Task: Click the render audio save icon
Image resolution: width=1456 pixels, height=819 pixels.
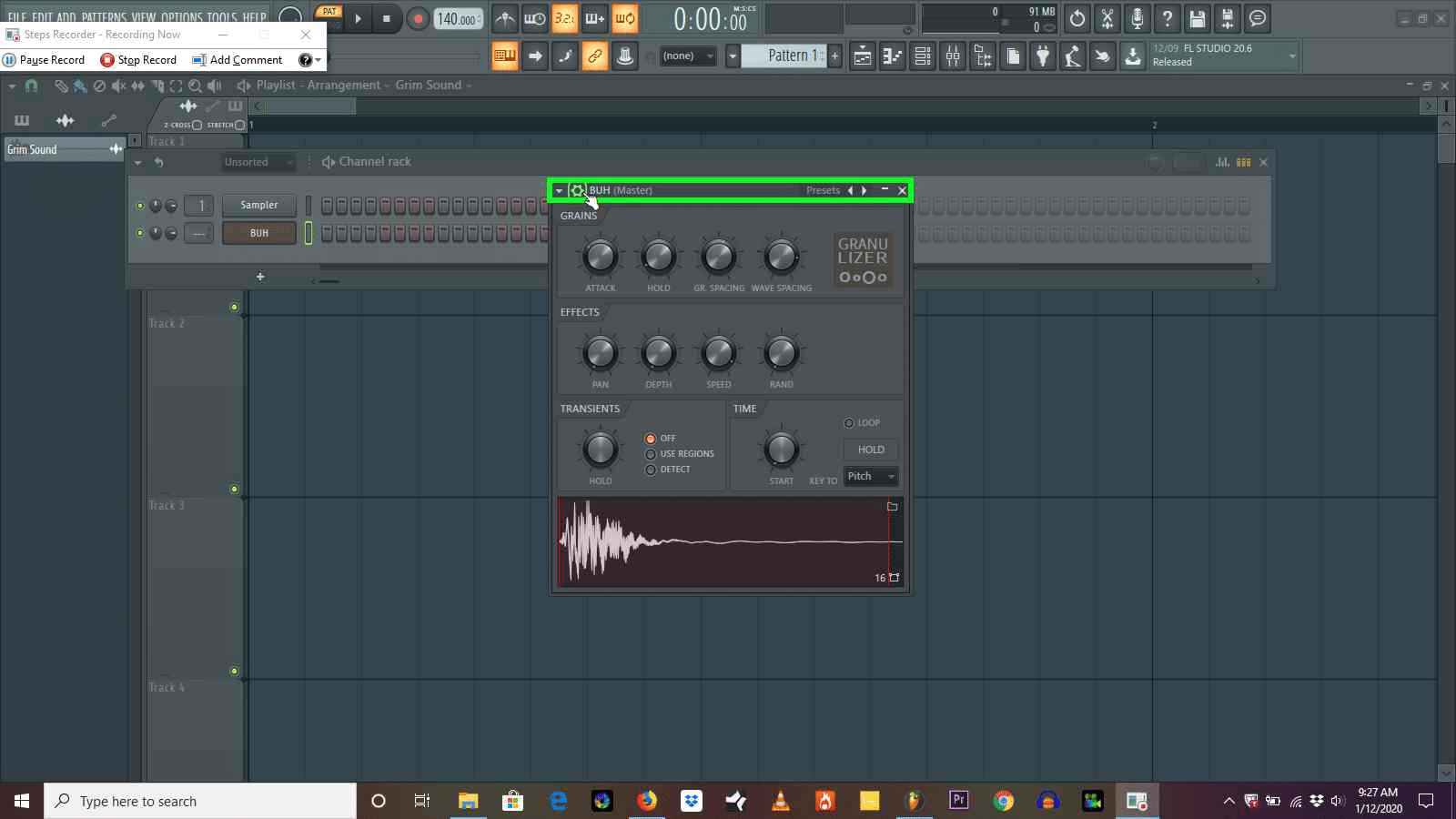Action: (1227, 18)
